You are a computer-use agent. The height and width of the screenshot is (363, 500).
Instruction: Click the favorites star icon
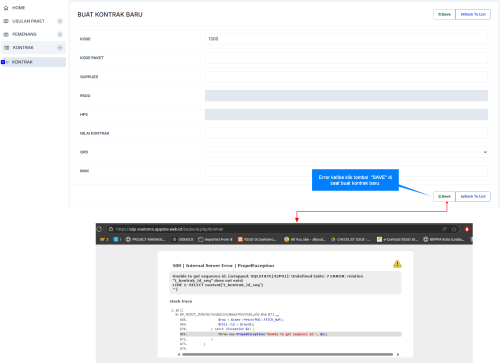454,229
